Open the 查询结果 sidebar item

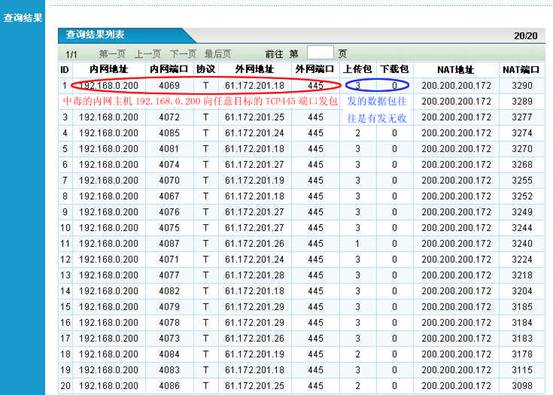pyautogui.click(x=23, y=18)
